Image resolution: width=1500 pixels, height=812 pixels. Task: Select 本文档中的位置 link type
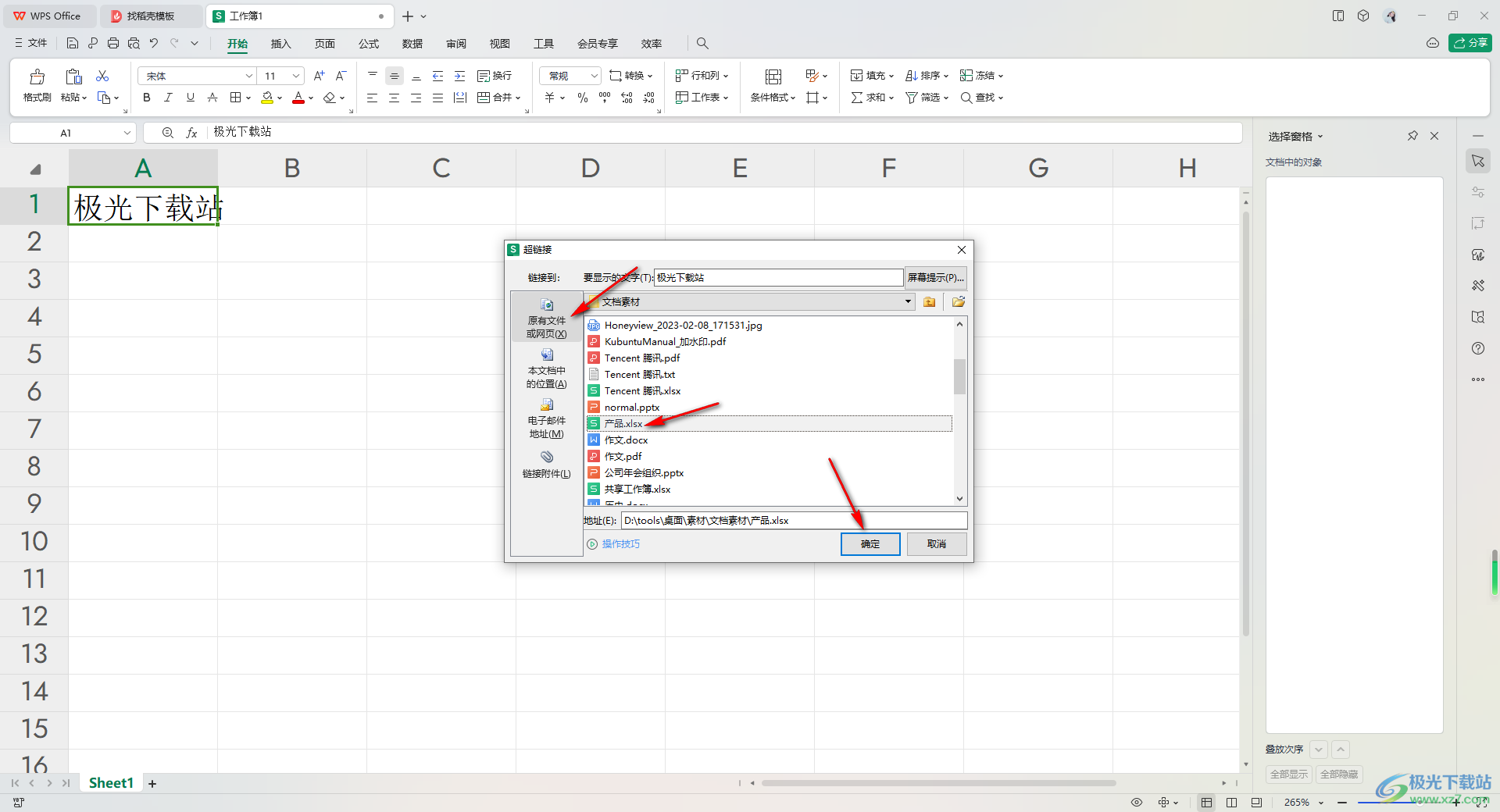(547, 369)
